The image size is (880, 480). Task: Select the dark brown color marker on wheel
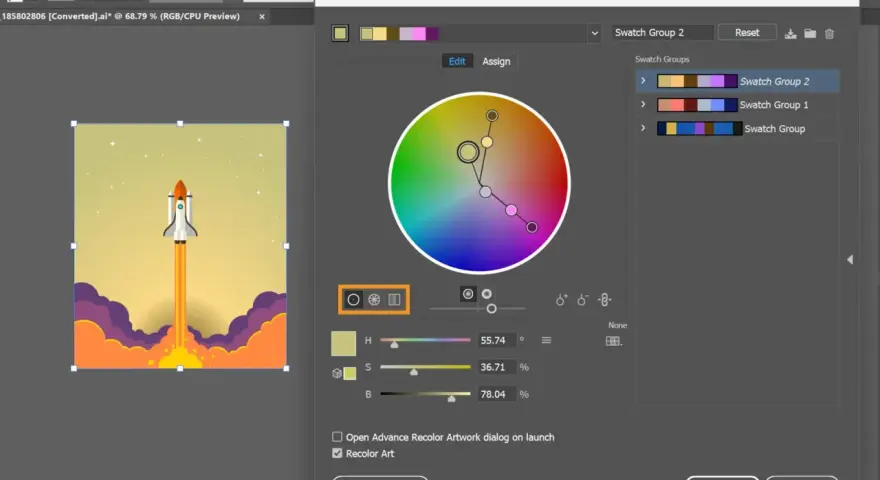click(492, 116)
